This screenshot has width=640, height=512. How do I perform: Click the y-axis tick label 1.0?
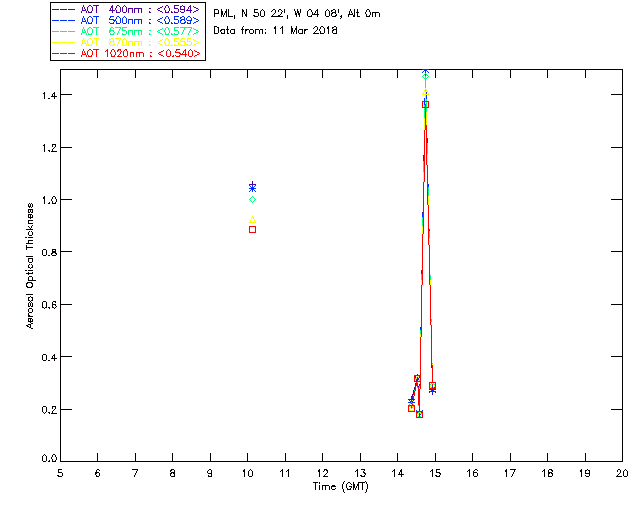pyautogui.click(x=49, y=200)
